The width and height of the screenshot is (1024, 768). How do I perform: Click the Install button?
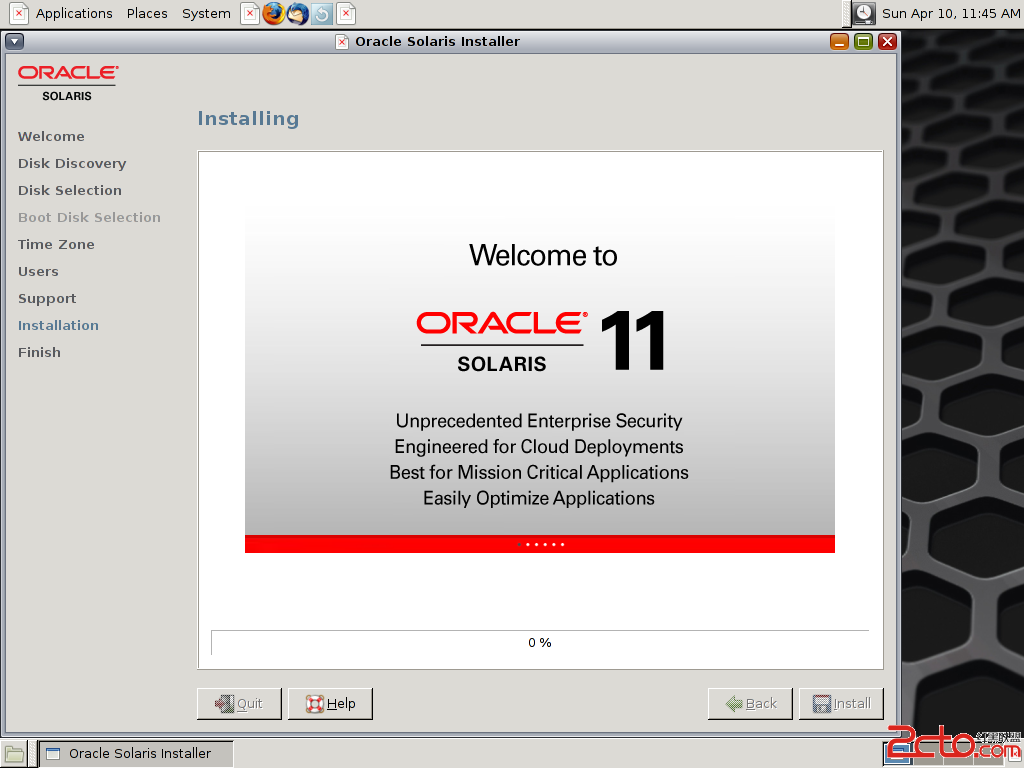pos(841,703)
